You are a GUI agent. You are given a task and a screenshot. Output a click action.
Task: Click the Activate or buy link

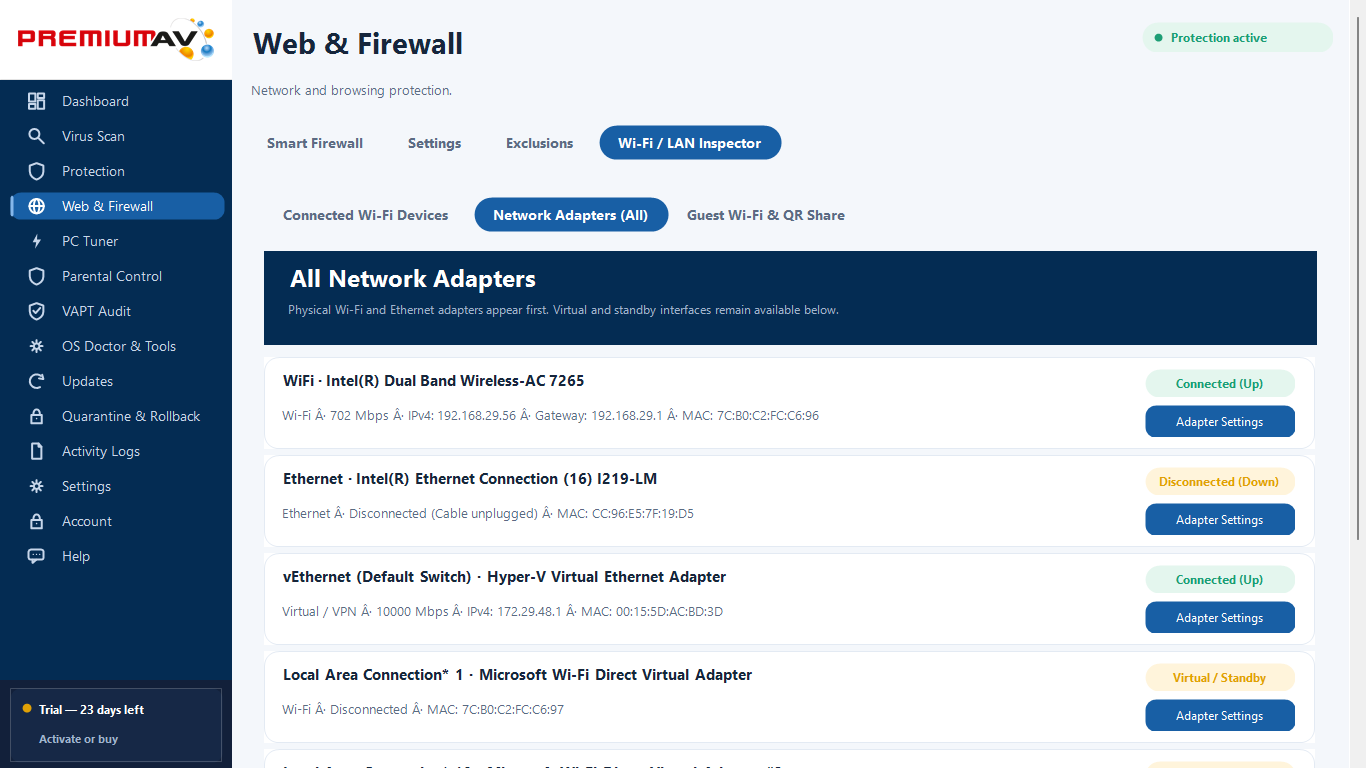click(78, 739)
